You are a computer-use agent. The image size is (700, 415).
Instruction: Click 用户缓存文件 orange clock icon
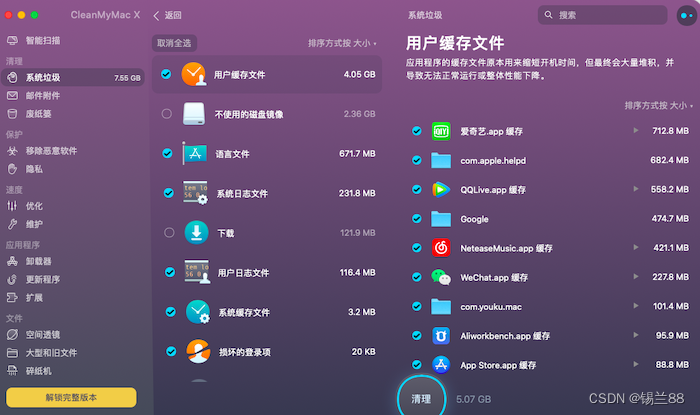[x=194, y=74]
